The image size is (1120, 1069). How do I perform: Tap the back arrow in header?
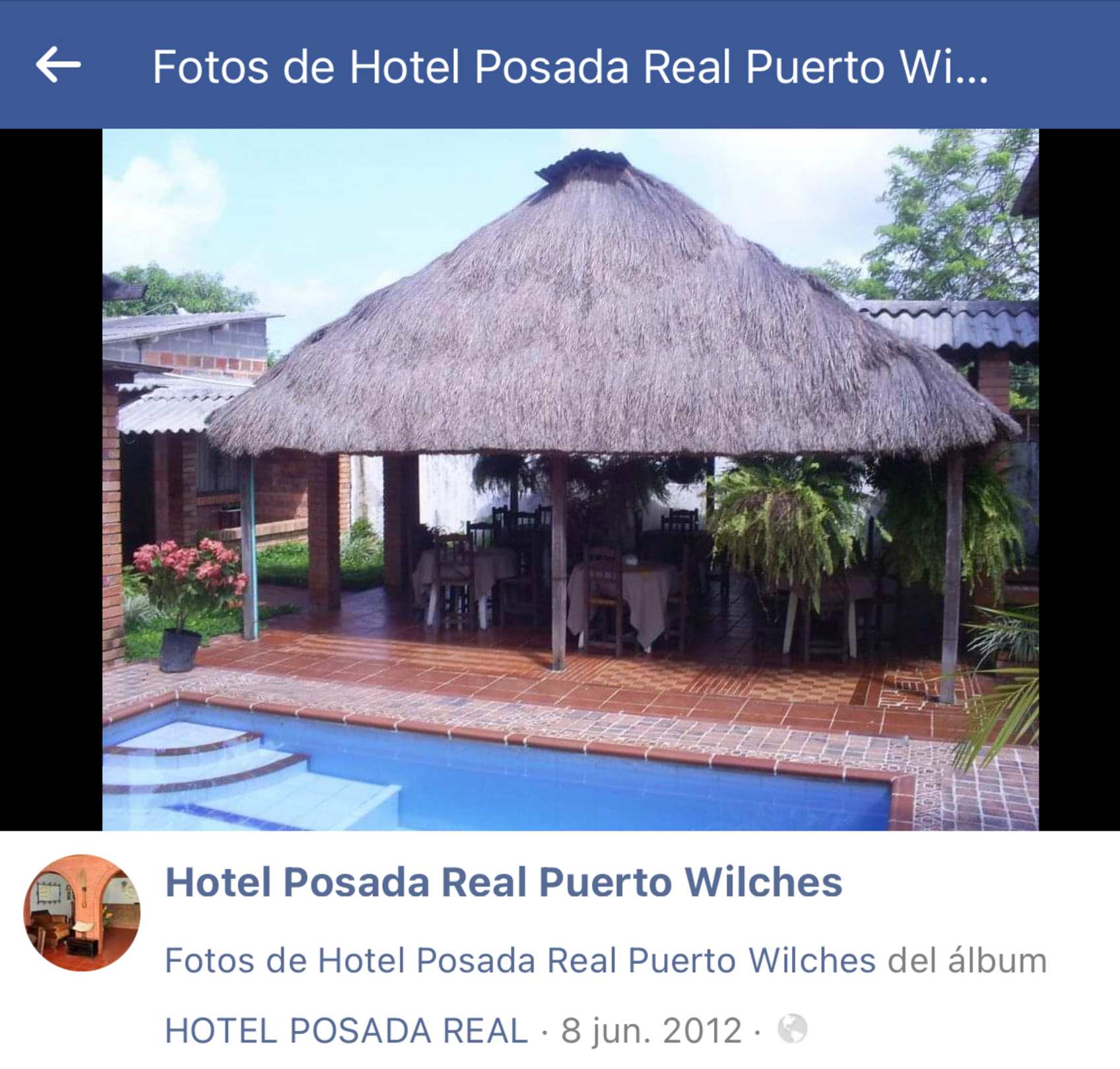pos(58,65)
